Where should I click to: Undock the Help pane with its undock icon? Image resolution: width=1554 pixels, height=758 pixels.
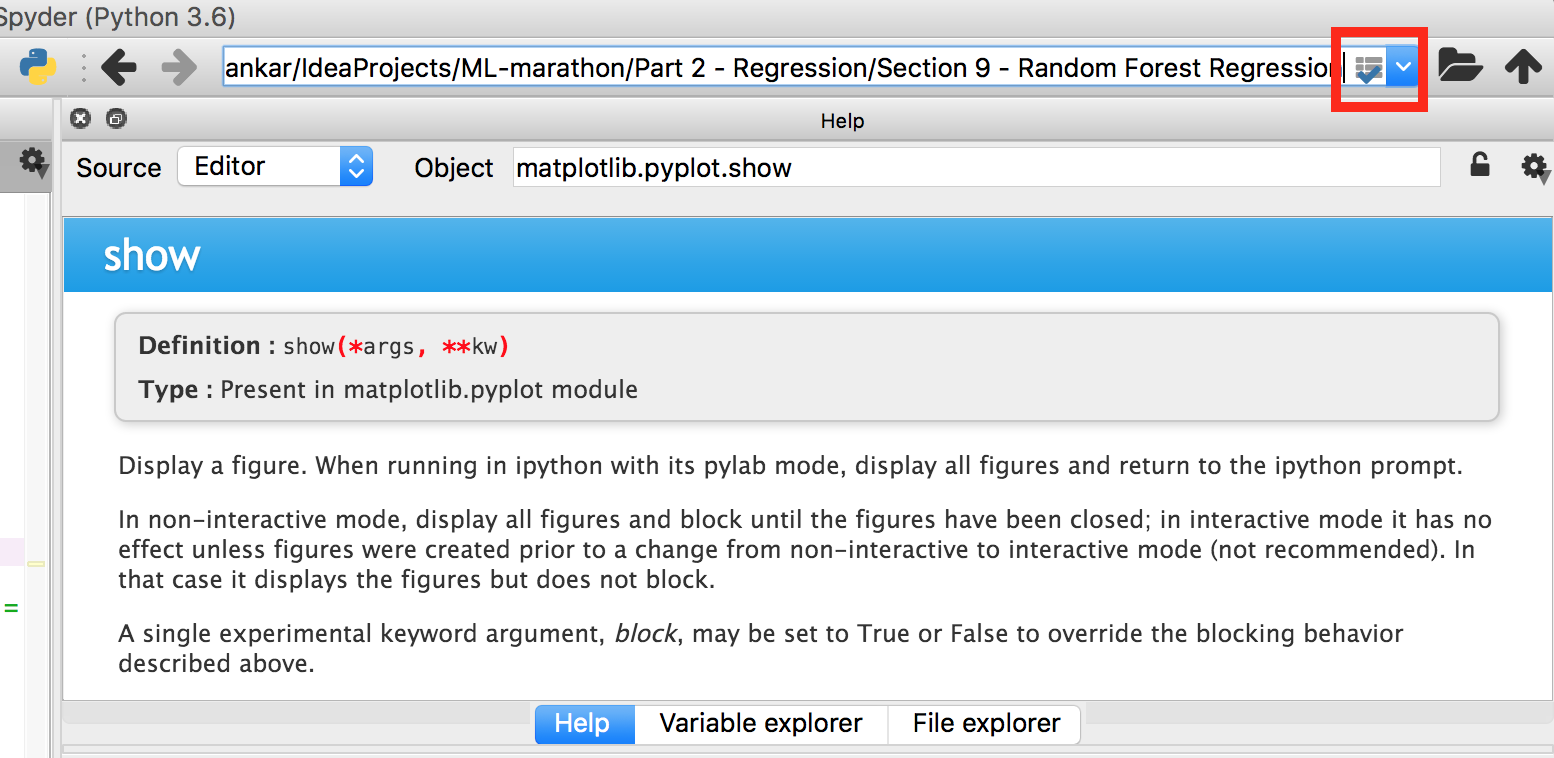[x=115, y=118]
